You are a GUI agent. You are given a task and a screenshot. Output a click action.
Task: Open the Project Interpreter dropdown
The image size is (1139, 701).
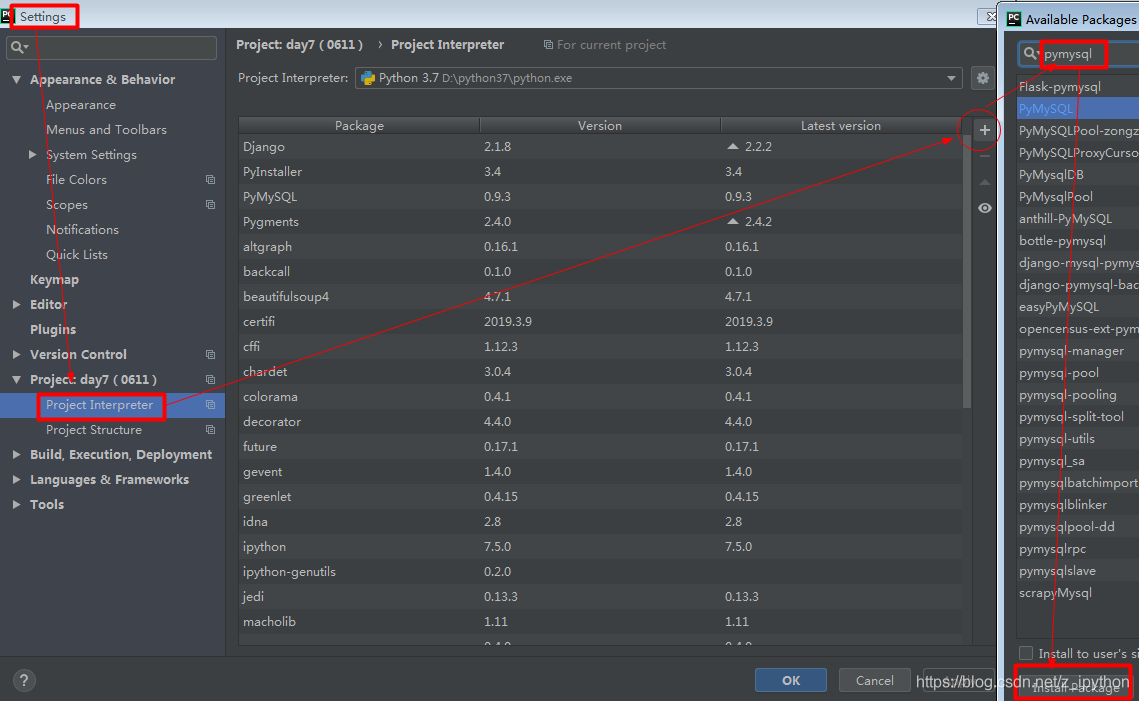pyautogui.click(x=951, y=78)
